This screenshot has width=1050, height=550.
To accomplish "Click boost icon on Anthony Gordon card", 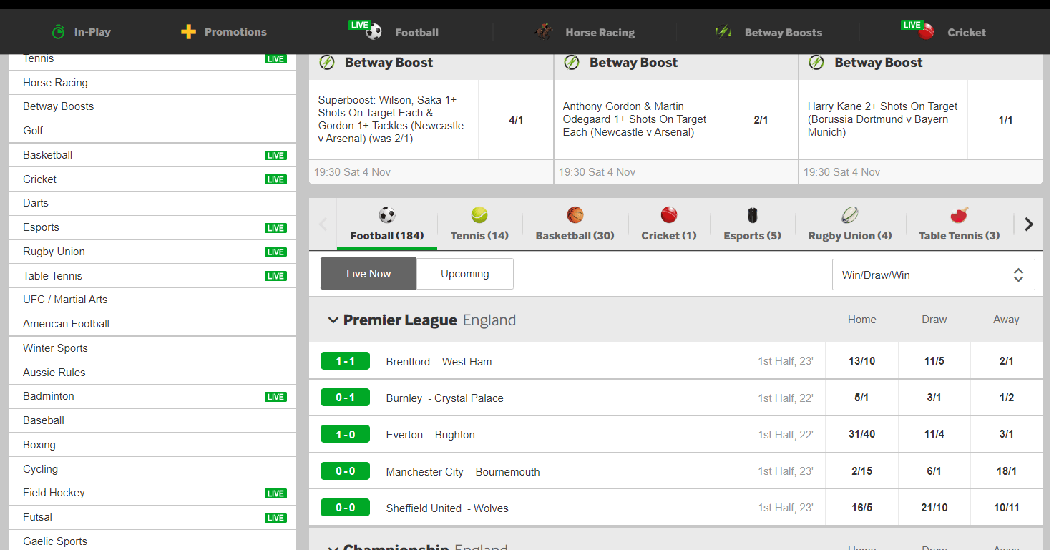I will point(571,62).
